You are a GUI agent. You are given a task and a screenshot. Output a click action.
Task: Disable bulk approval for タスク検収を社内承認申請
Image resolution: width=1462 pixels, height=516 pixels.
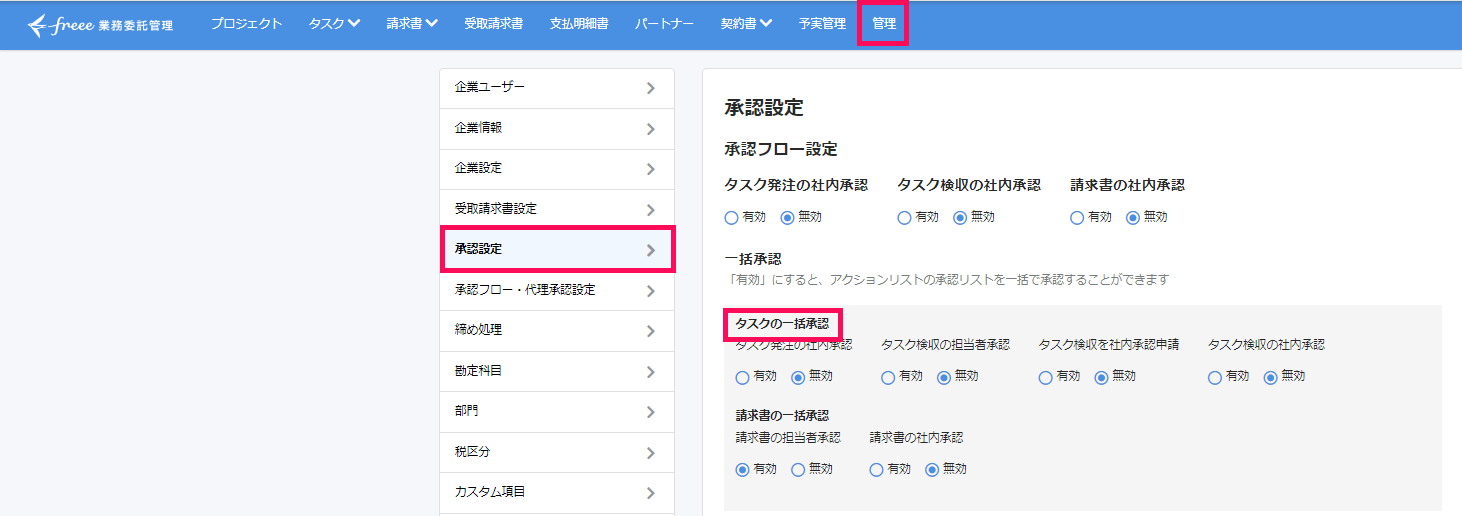1101,377
